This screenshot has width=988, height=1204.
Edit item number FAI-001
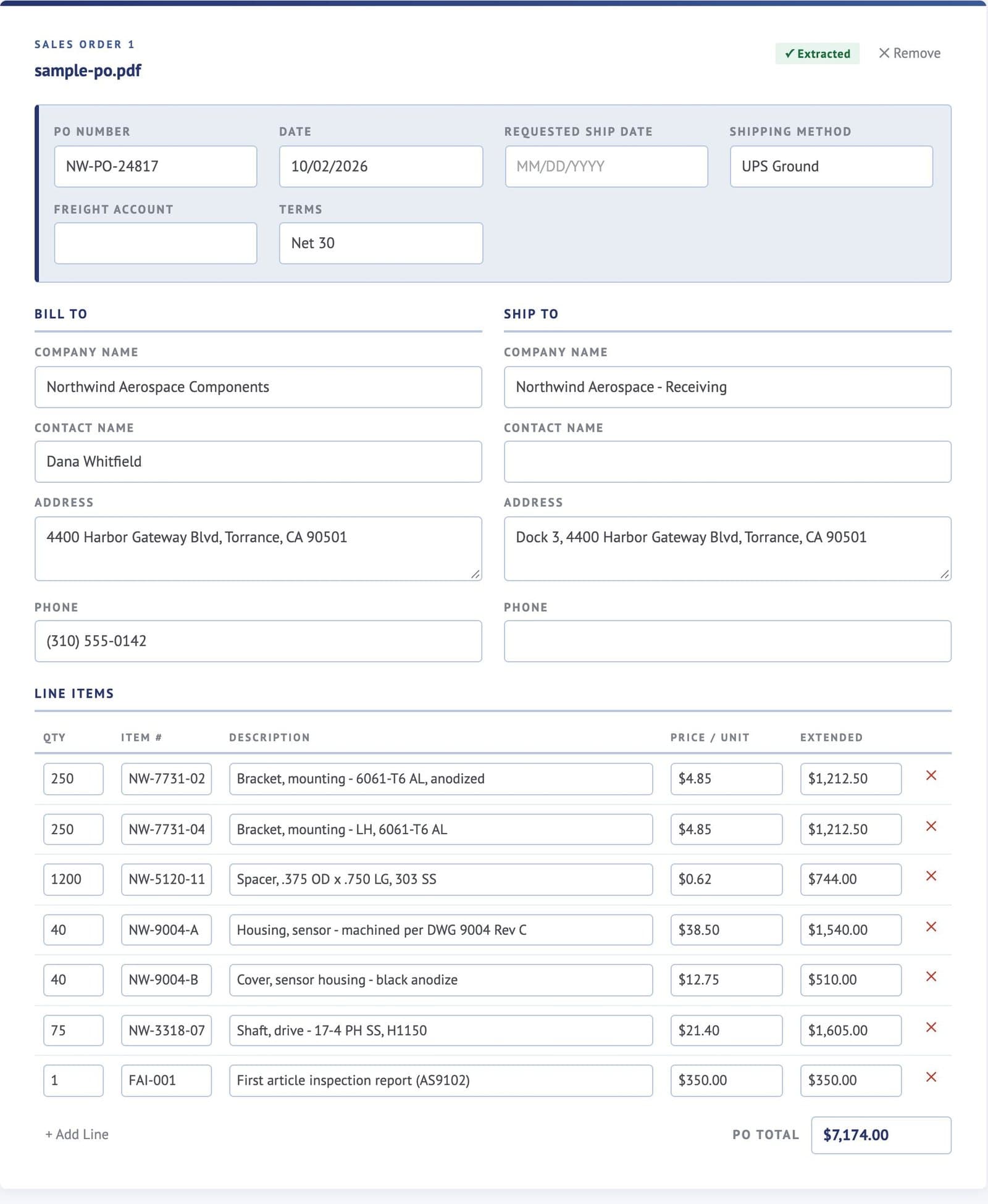click(x=166, y=1081)
